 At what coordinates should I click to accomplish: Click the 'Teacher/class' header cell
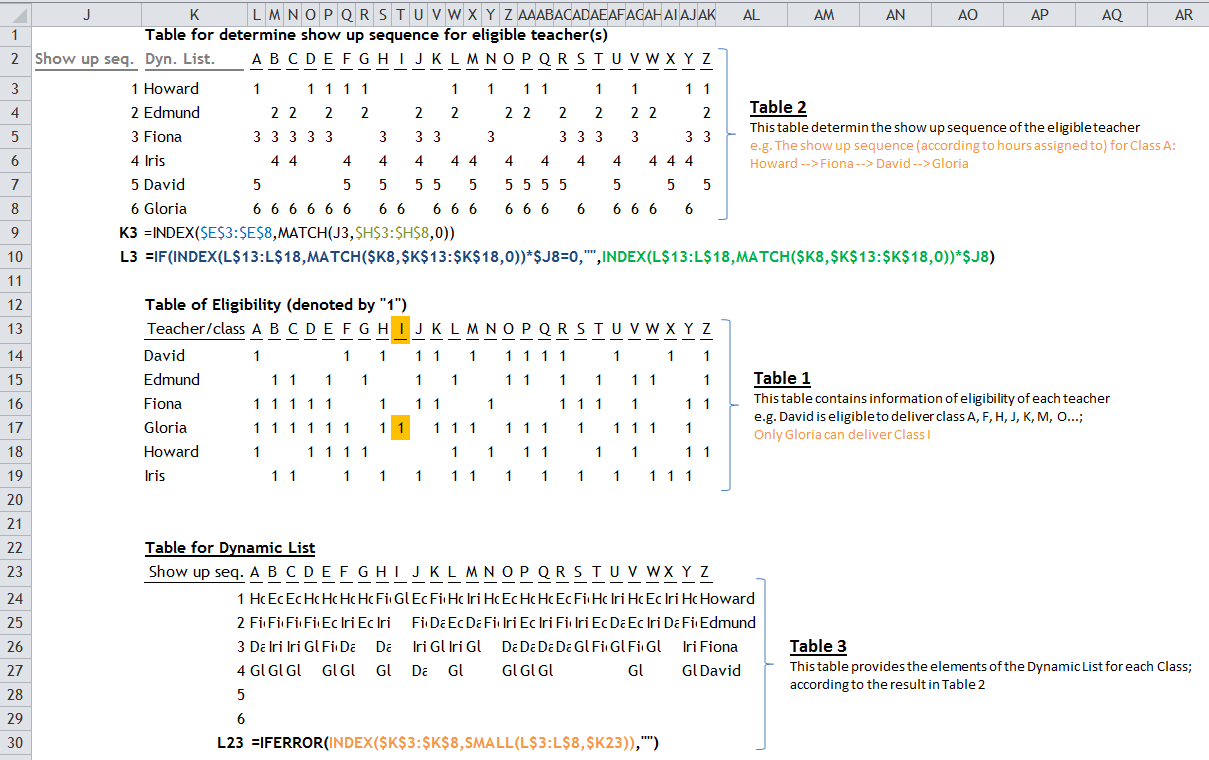[195, 329]
